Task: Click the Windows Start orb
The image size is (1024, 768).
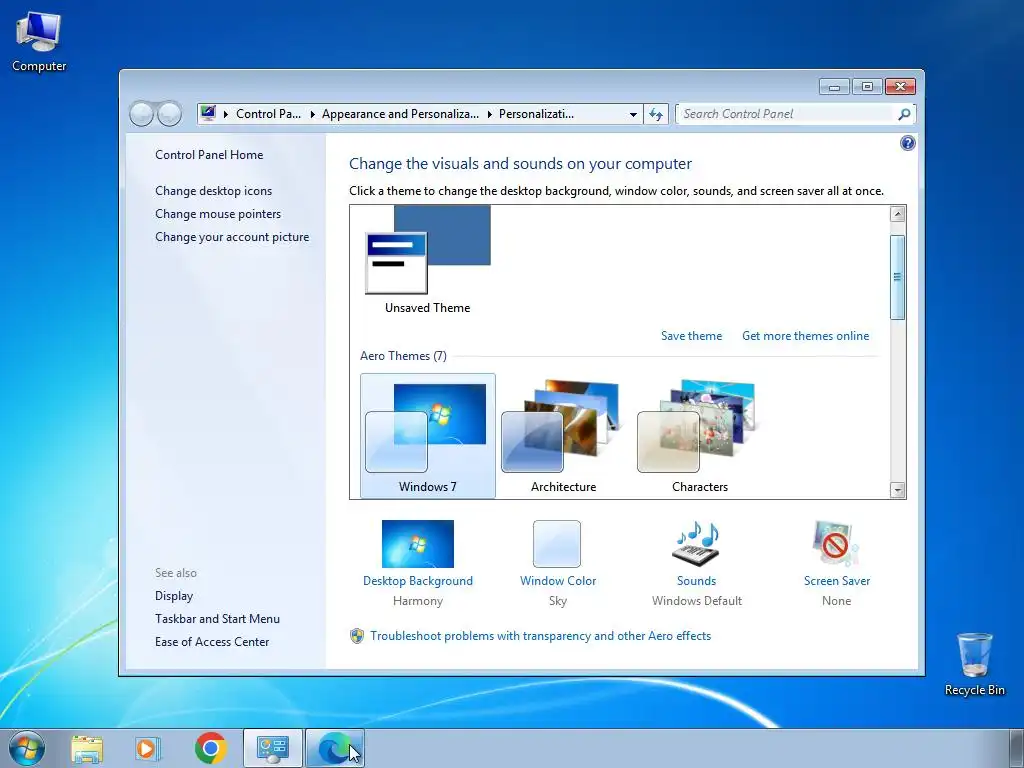Action: coord(27,748)
